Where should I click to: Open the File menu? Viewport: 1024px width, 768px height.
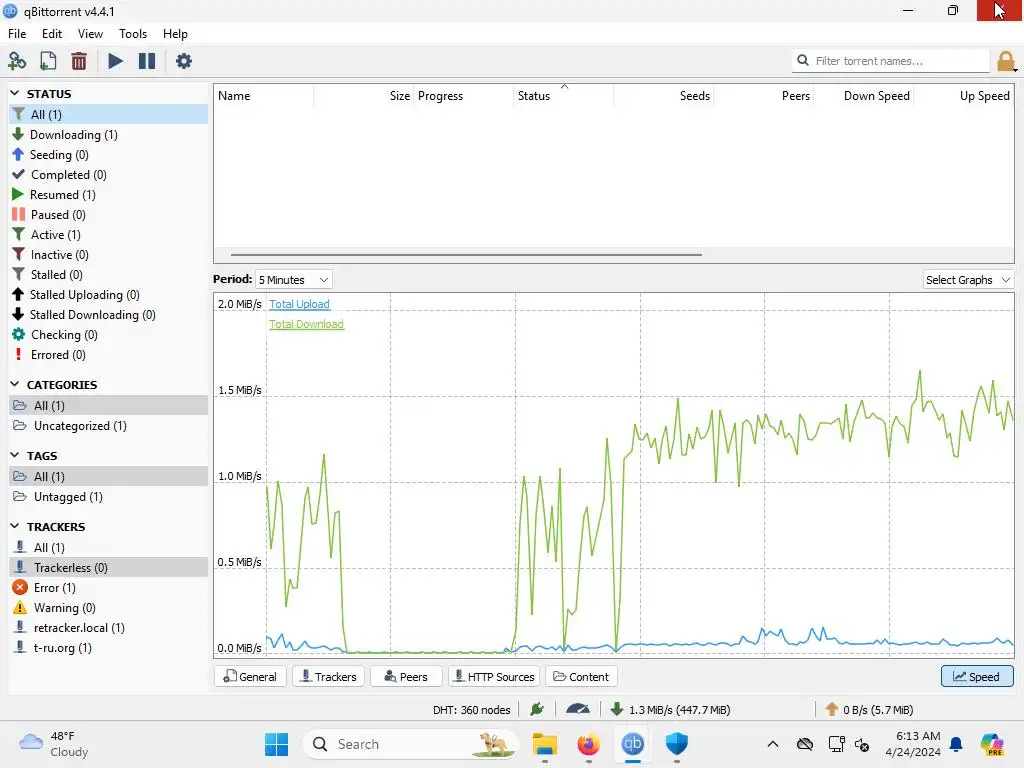(x=17, y=34)
